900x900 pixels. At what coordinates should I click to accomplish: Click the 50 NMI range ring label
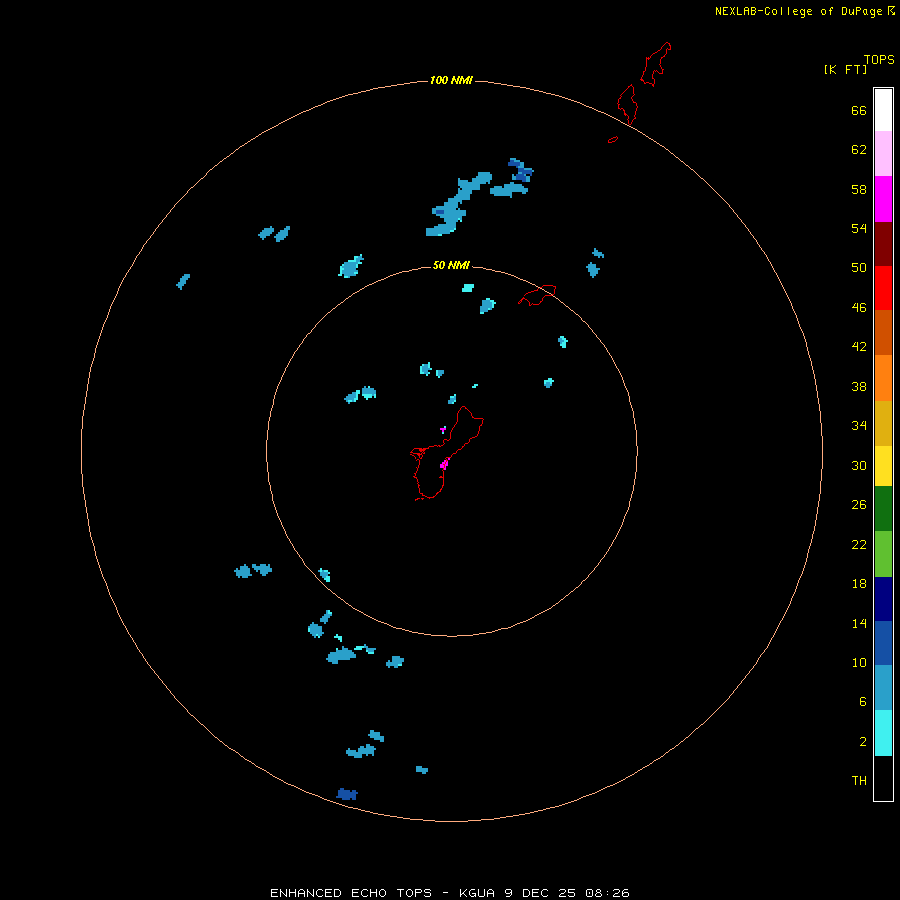pyautogui.click(x=451, y=265)
